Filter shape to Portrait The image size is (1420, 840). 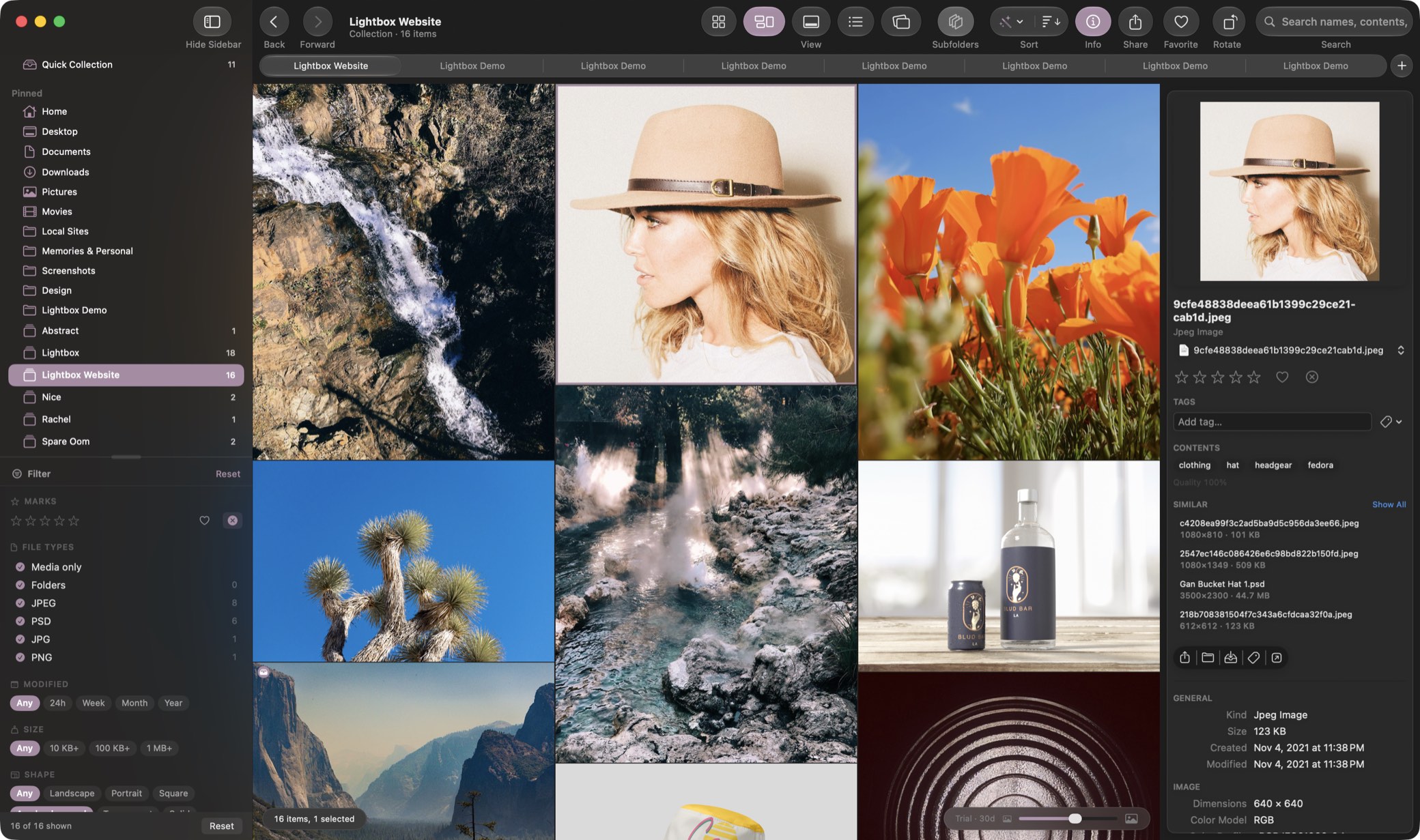(126, 793)
